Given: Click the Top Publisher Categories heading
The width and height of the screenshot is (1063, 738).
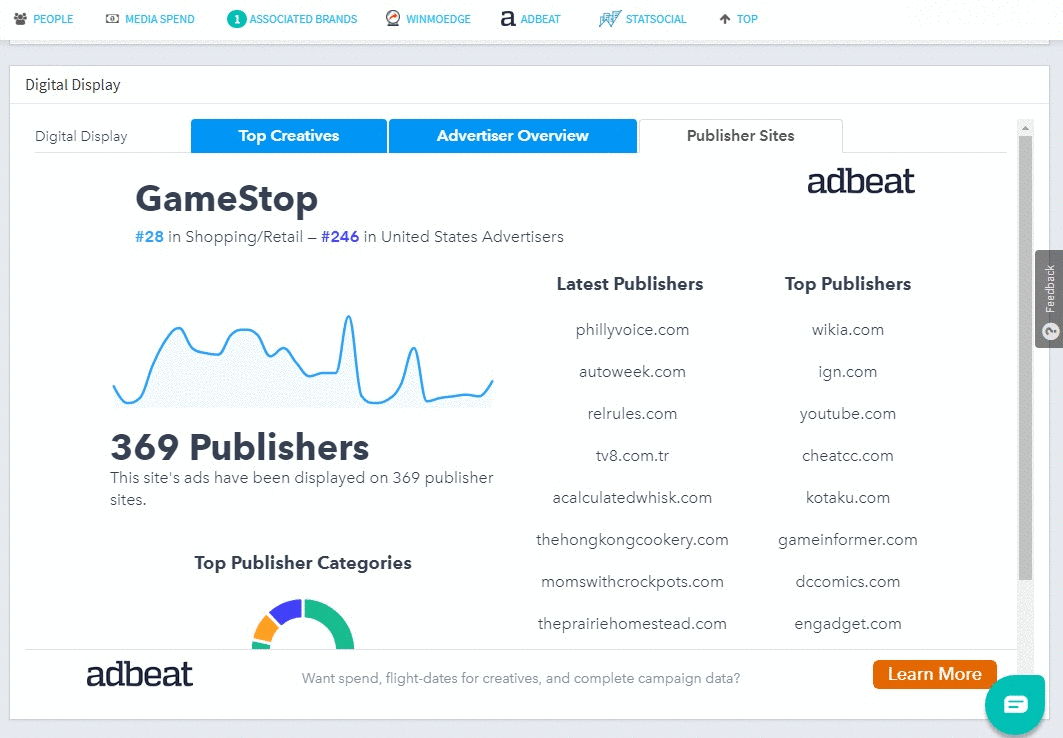Looking at the screenshot, I should pos(303,563).
